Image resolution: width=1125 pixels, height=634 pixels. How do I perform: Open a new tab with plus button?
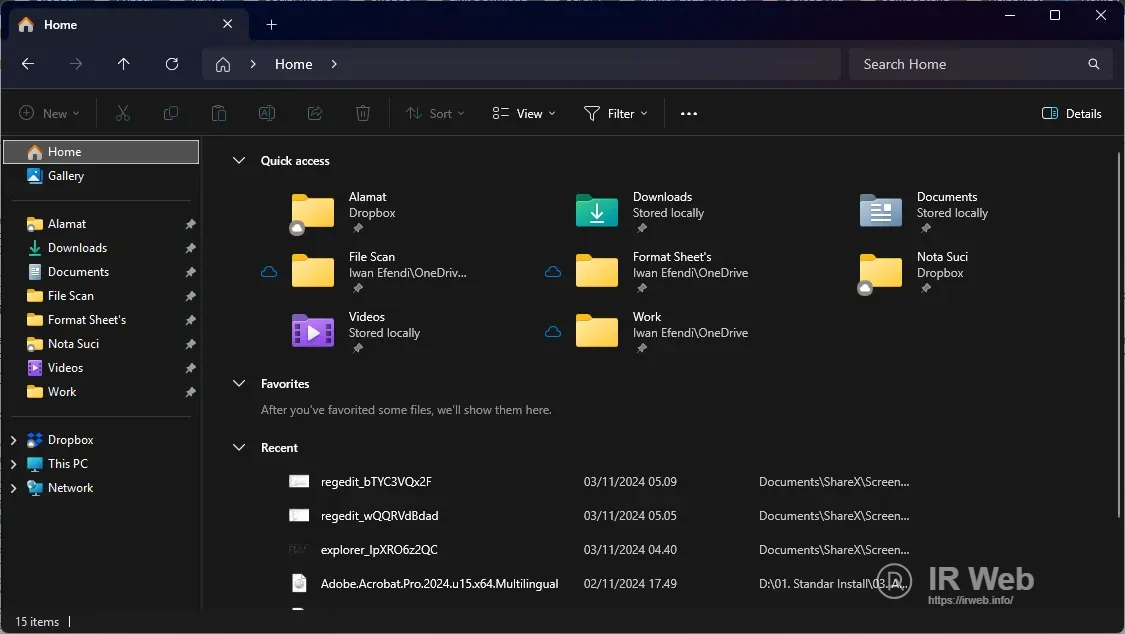tap(271, 25)
